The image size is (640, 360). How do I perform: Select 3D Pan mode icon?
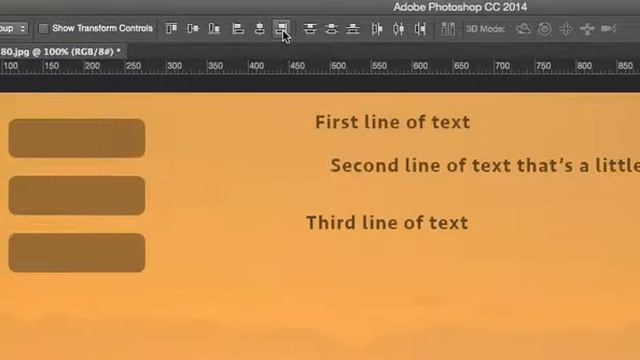click(x=566, y=29)
